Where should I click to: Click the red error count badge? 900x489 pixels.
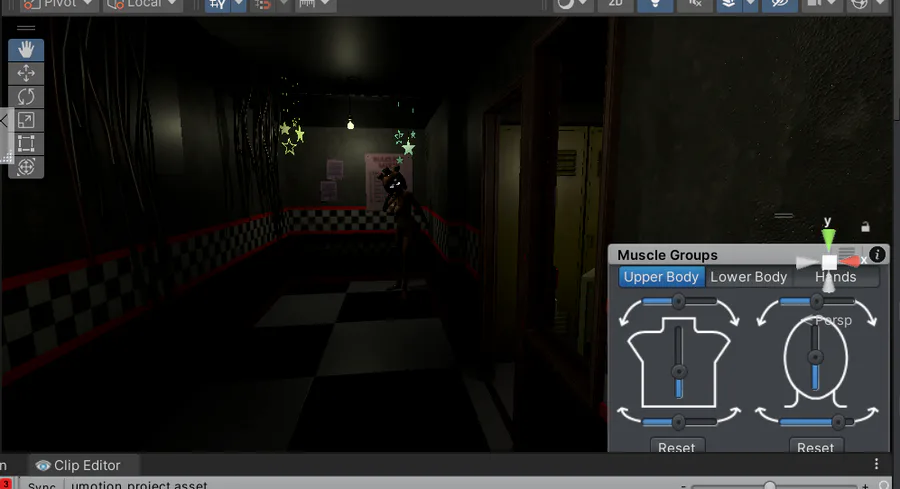click(x=6, y=484)
